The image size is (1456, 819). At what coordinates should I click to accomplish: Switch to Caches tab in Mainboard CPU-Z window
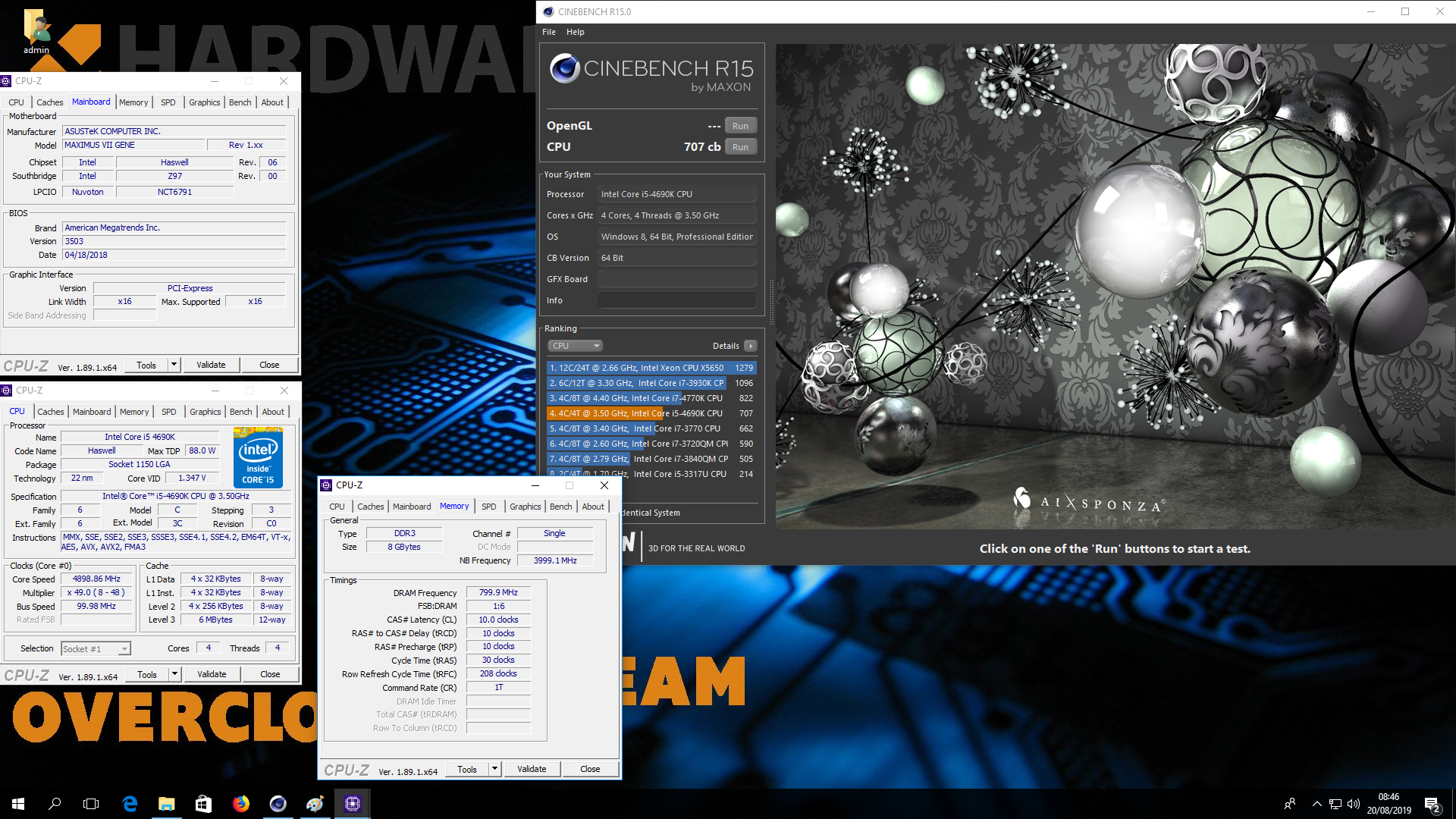(x=50, y=102)
